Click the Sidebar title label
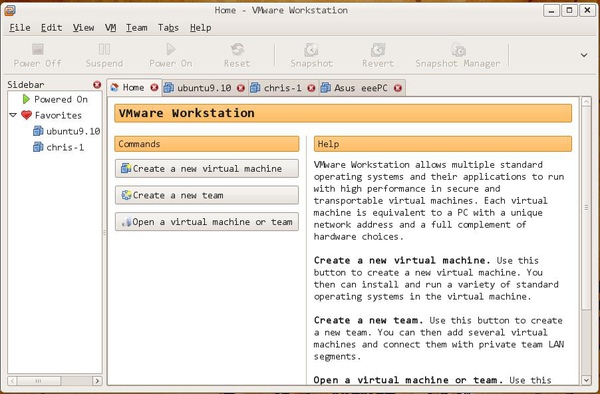The image size is (600, 394). (x=26, y=85)
